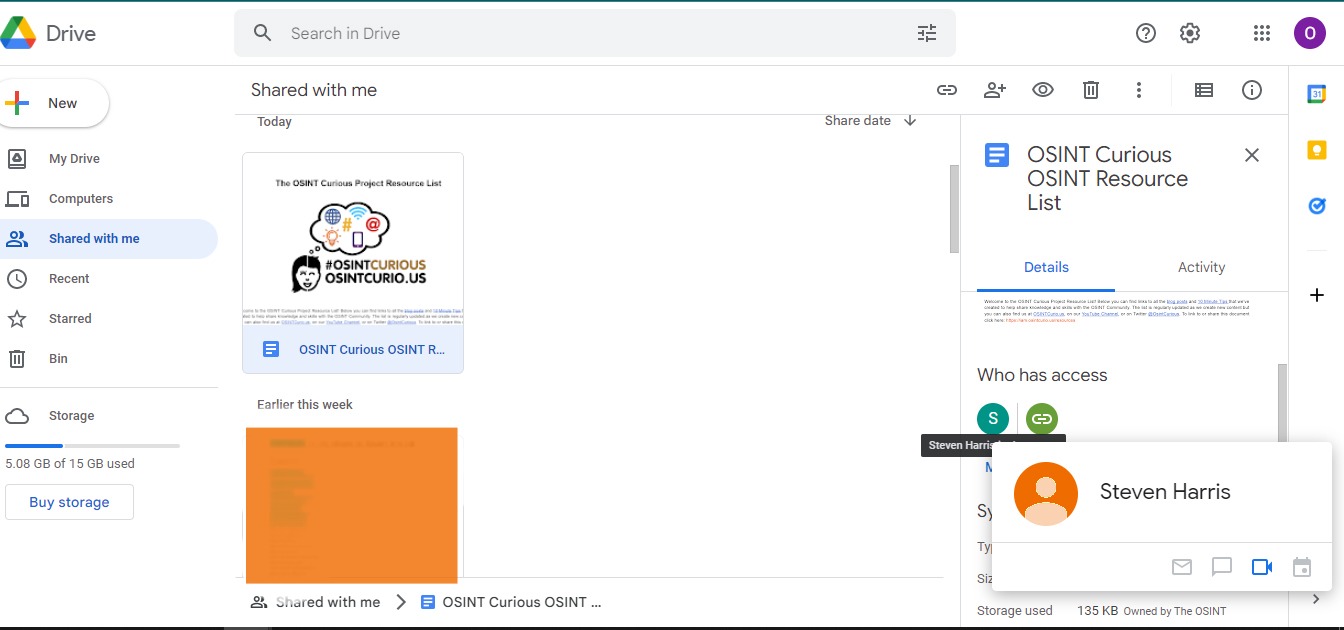Viewport: 1344px width, 630px height.
Task: Click Shared with me in breadcrumb
Action: 328,602
